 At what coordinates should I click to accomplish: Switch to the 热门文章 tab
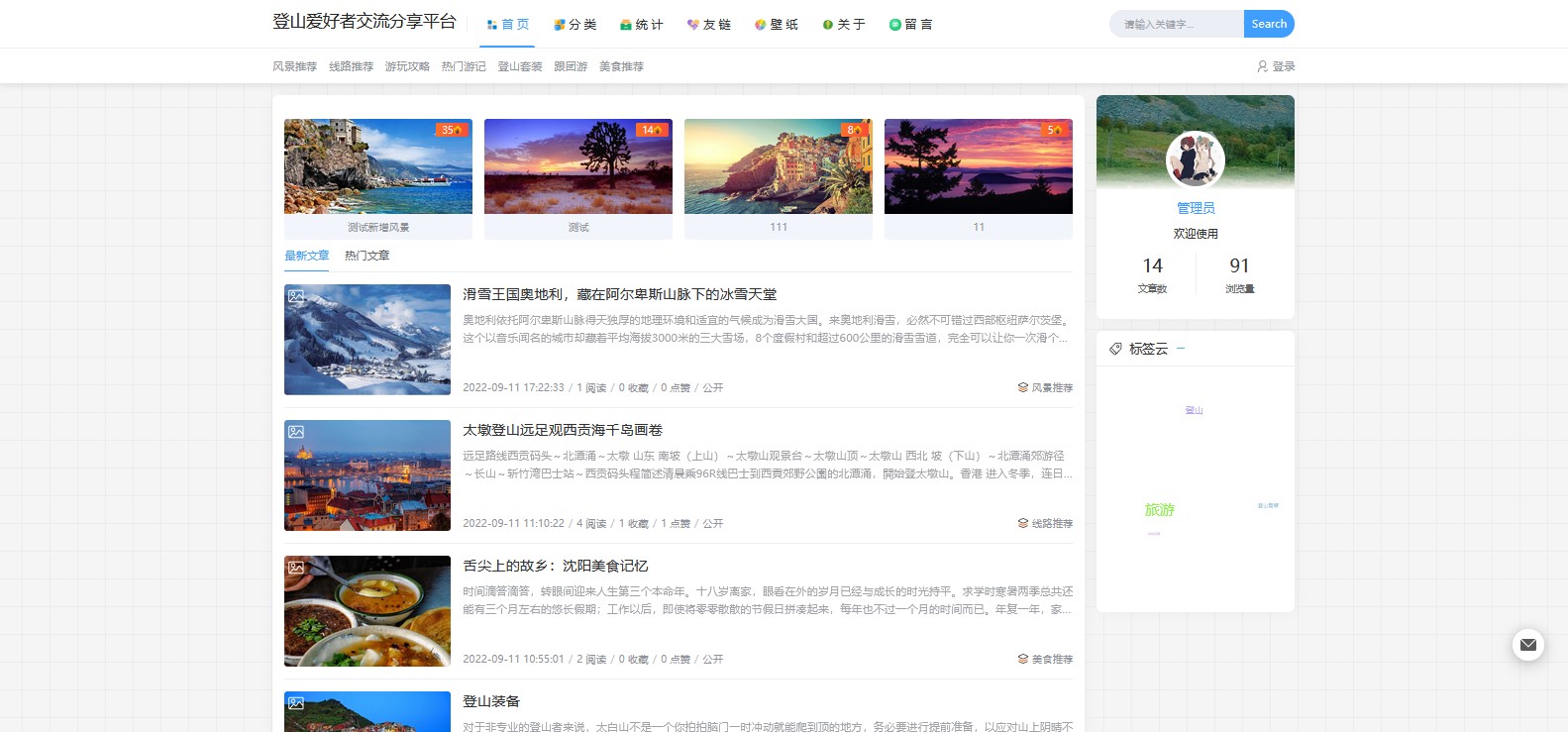point(366,256)
